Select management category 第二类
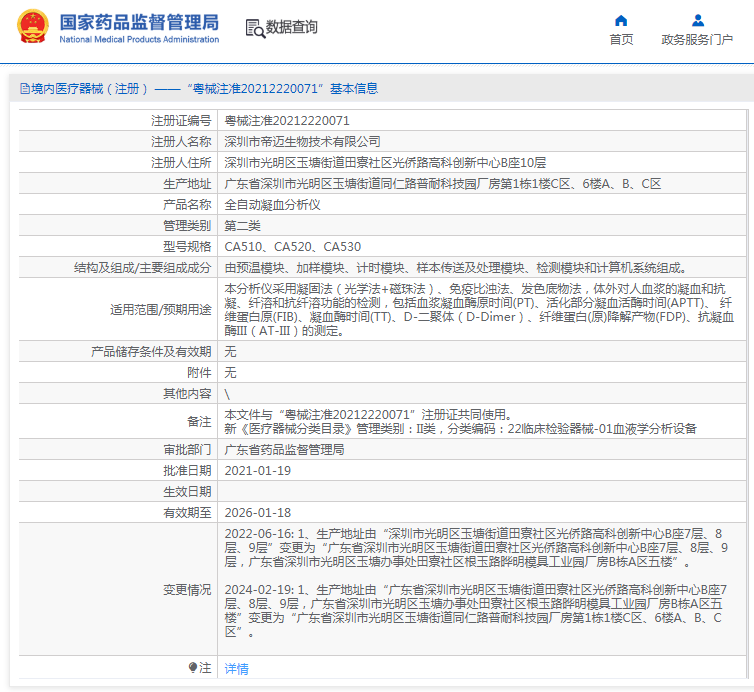This screenshot has width=754, height=692. [x=242, y=226]
